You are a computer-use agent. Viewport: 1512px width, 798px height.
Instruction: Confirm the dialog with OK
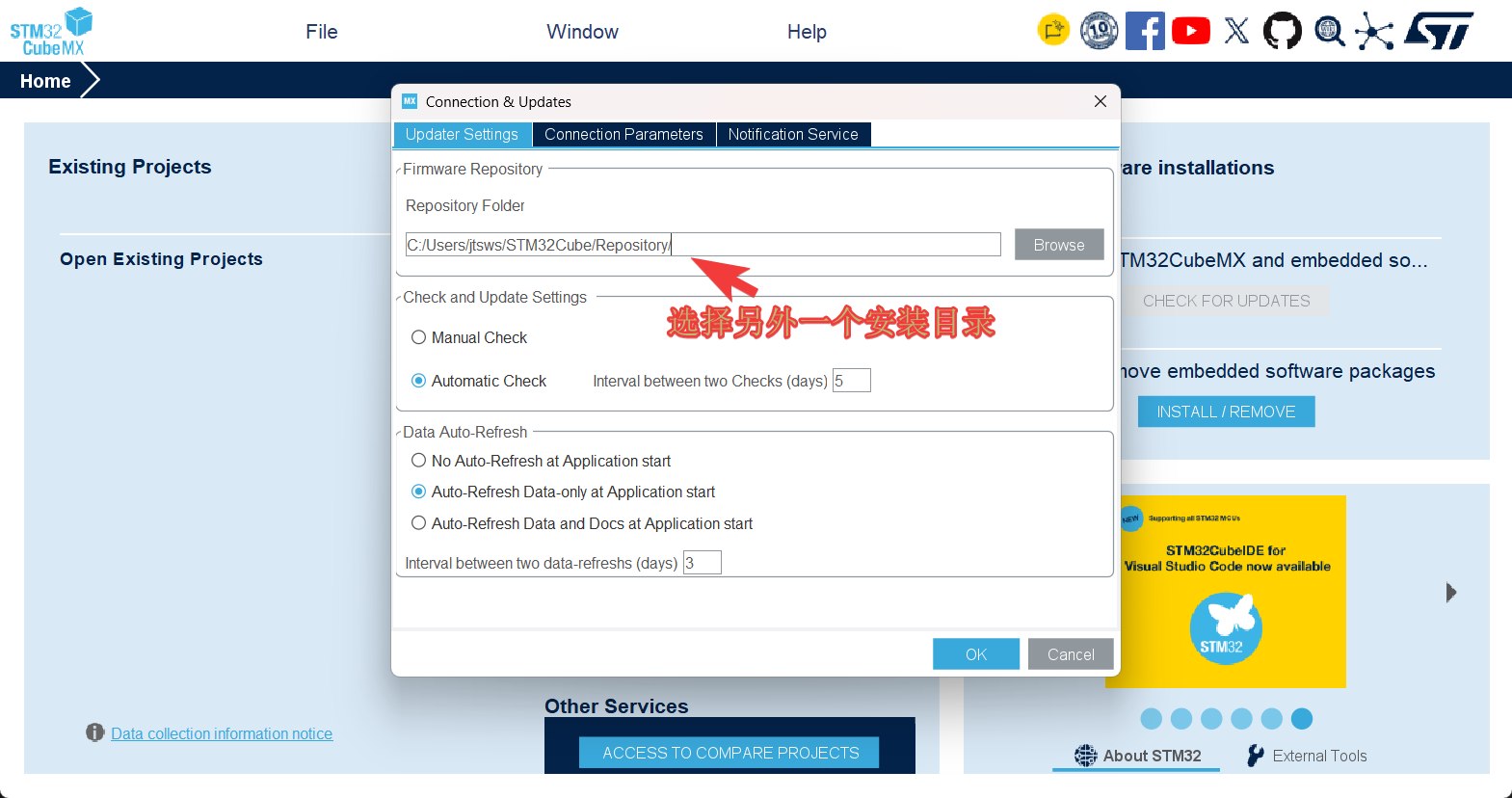[976, 654]
